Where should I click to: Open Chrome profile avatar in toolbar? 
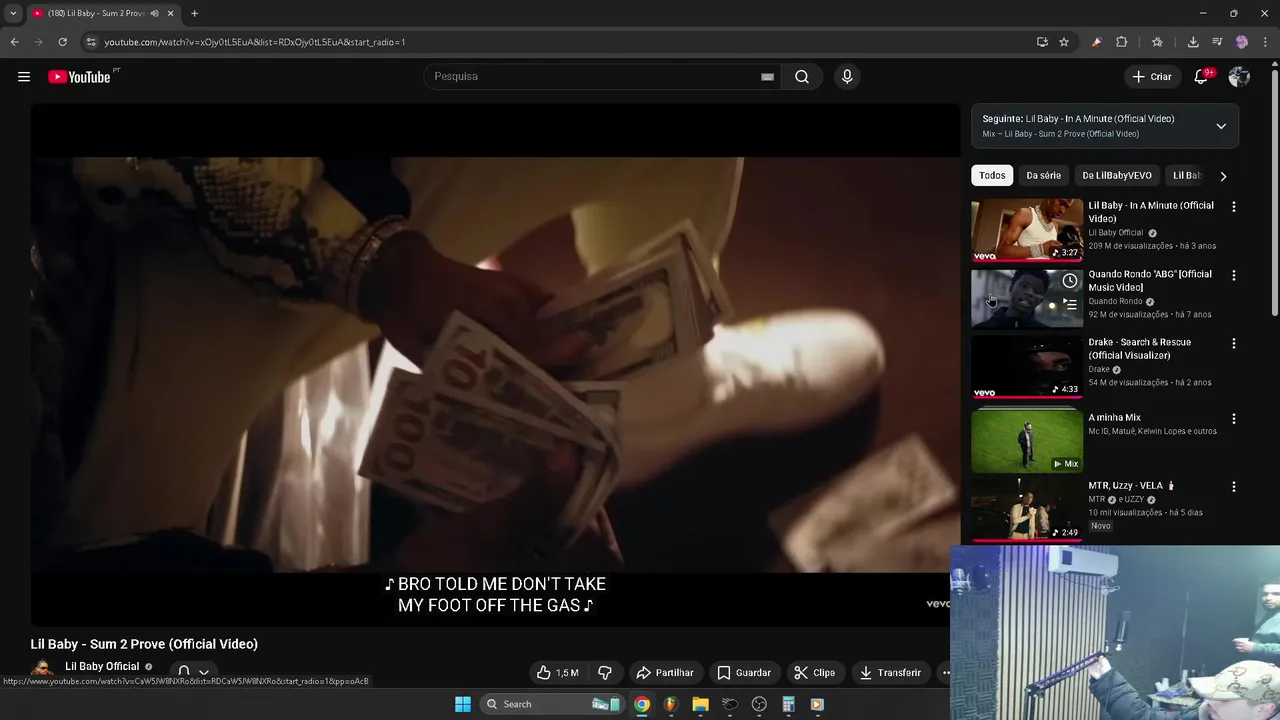point(1242,42)
